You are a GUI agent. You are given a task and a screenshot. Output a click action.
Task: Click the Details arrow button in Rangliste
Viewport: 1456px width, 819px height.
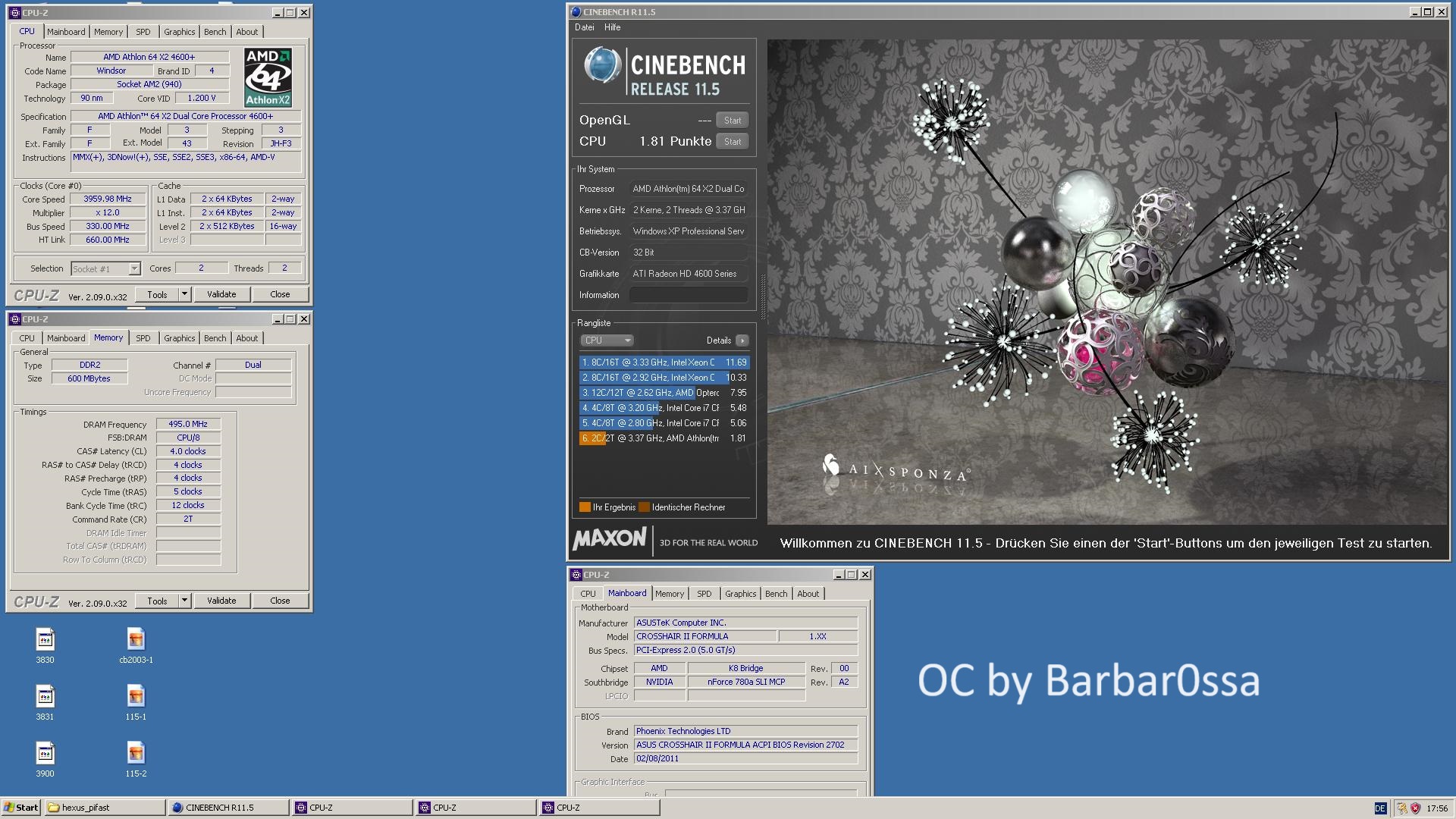[742, 340]
